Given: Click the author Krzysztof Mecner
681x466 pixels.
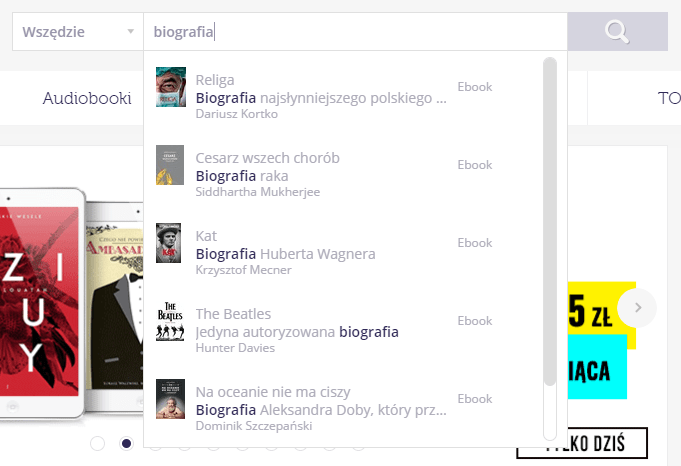Looking at the screenshot, I should pos(243,270).
